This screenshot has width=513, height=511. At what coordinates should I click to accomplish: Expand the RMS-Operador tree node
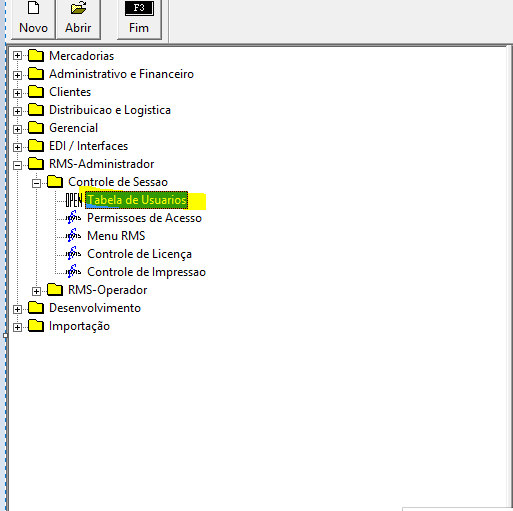pyautogui.click(x=36, y=291)
